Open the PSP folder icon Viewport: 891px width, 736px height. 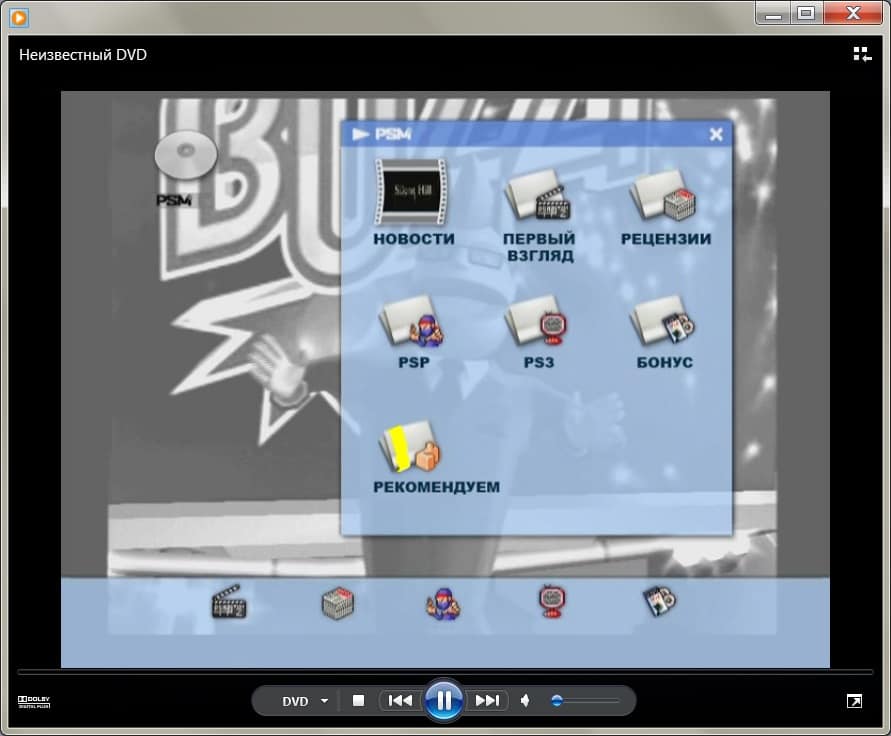point(412,321)
